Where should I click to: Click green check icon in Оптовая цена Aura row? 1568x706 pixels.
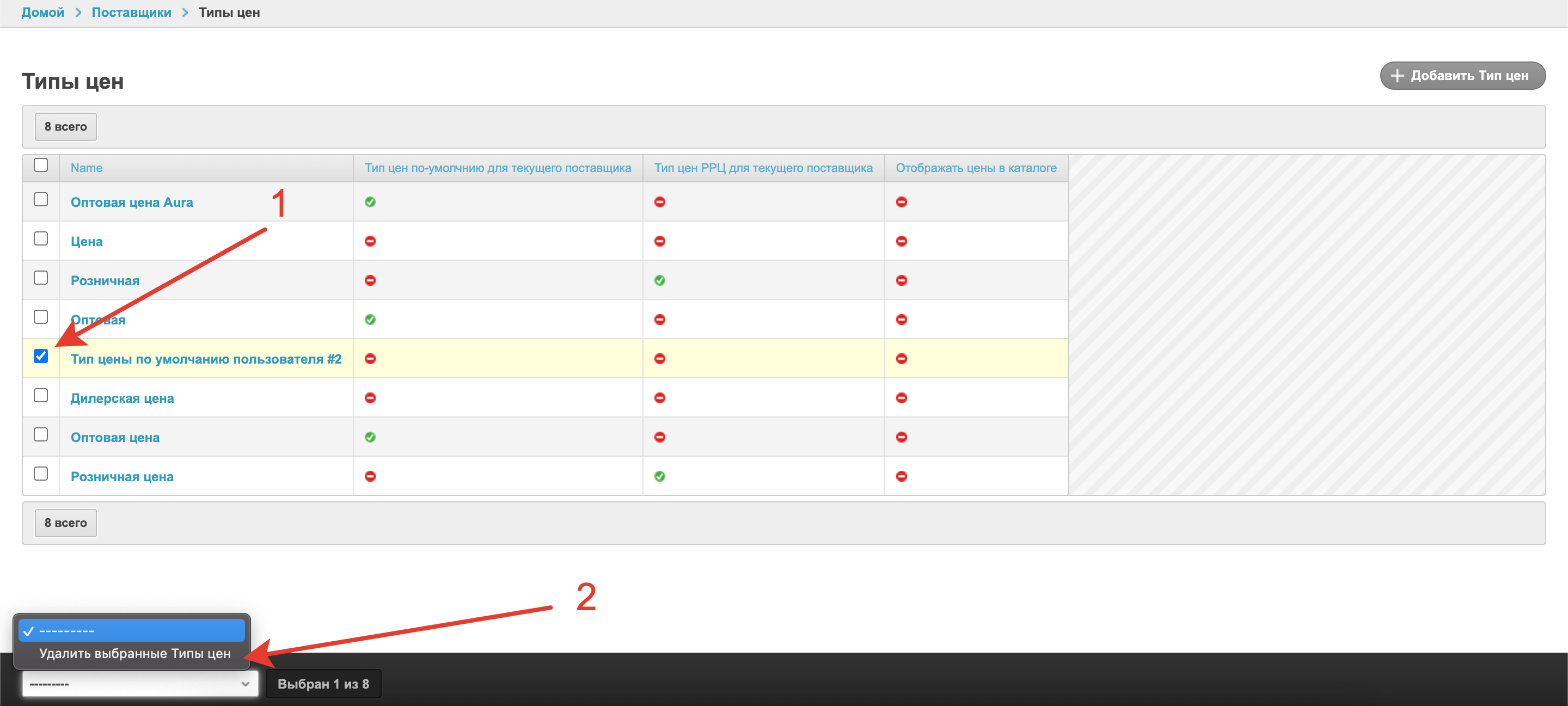click(x=370, y=202)
